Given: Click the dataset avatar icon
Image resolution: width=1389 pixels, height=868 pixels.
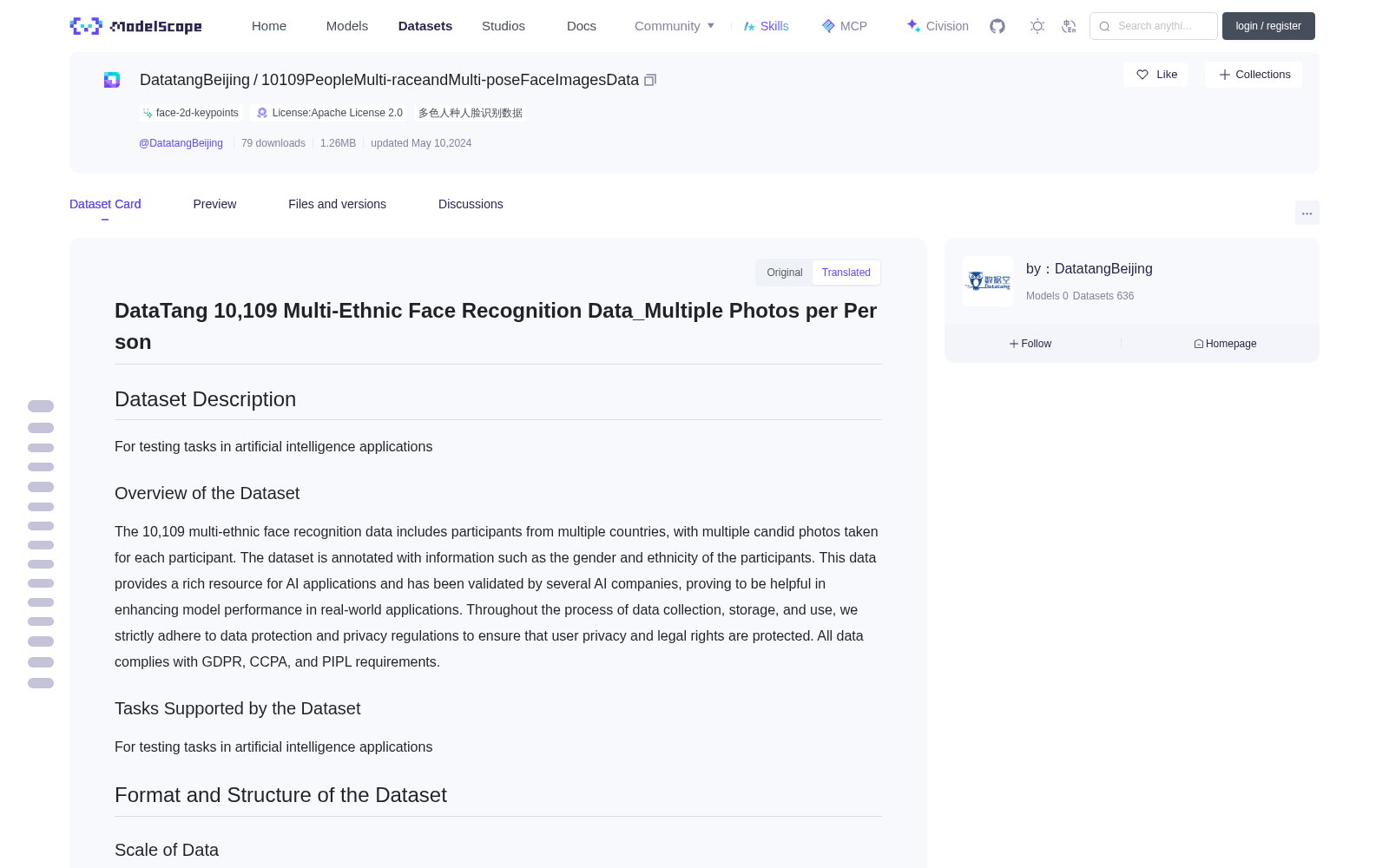Looking at the screenshot, I should 112,80.
